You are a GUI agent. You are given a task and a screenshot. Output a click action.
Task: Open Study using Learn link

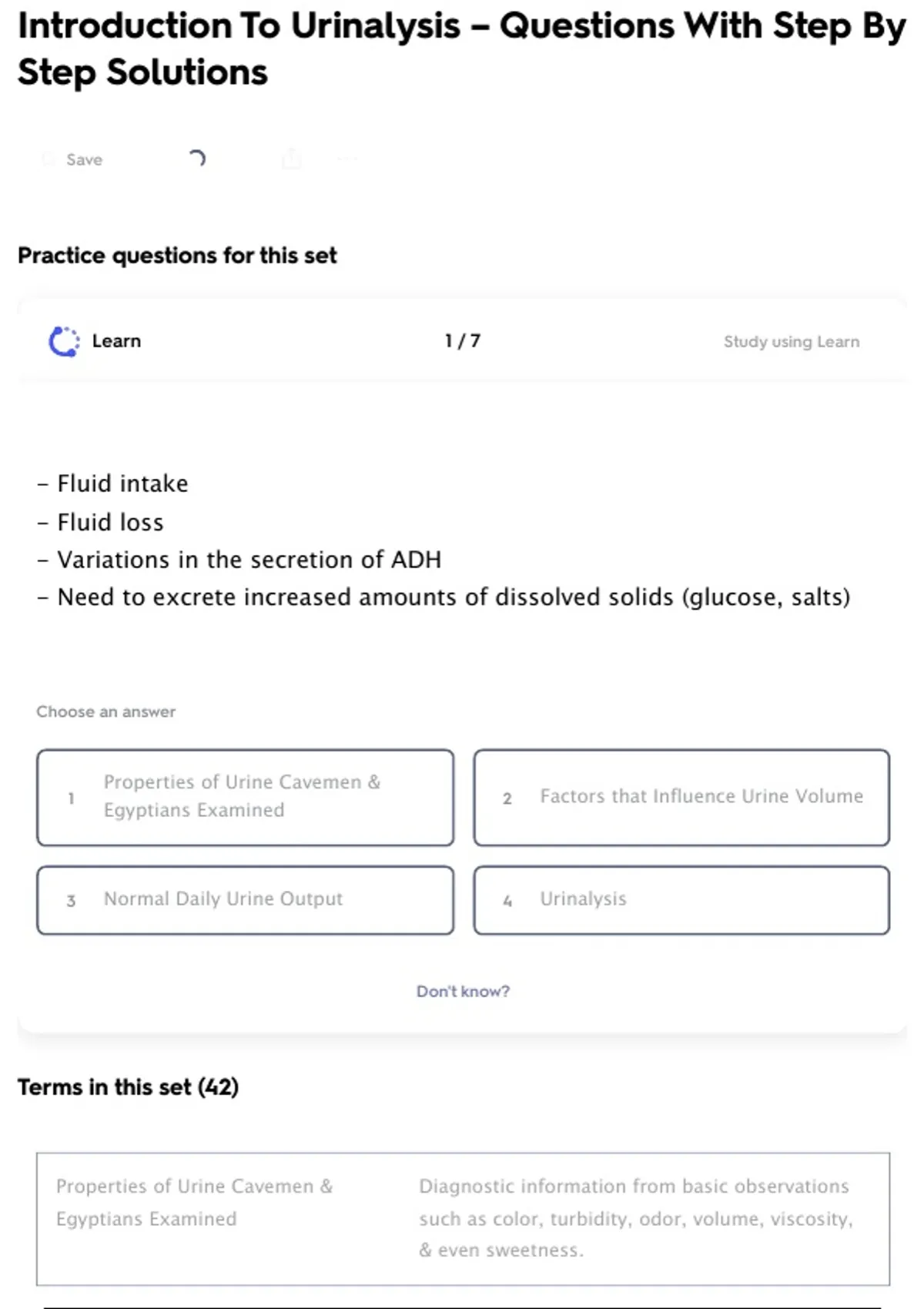(x=791, y=342)
